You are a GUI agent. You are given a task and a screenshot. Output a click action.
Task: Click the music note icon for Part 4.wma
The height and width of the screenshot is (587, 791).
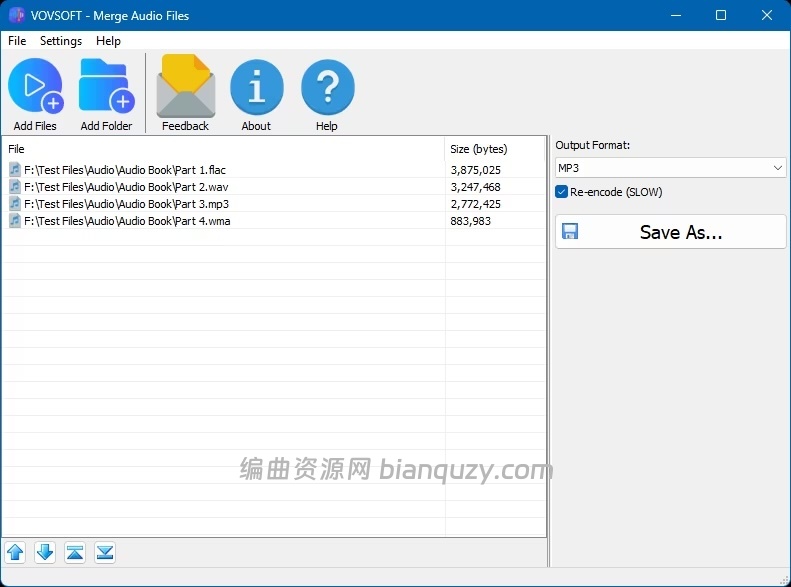[15, 221]
